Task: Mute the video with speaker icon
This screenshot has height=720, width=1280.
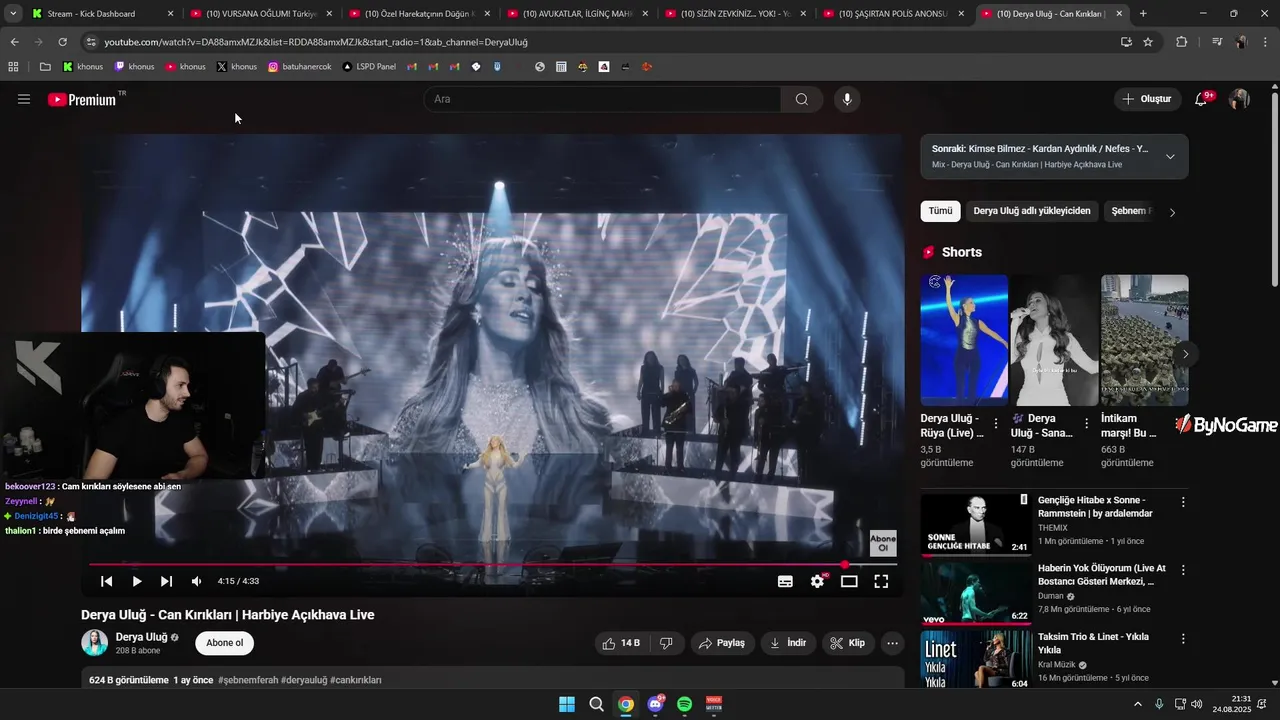Action: point(196,581)
